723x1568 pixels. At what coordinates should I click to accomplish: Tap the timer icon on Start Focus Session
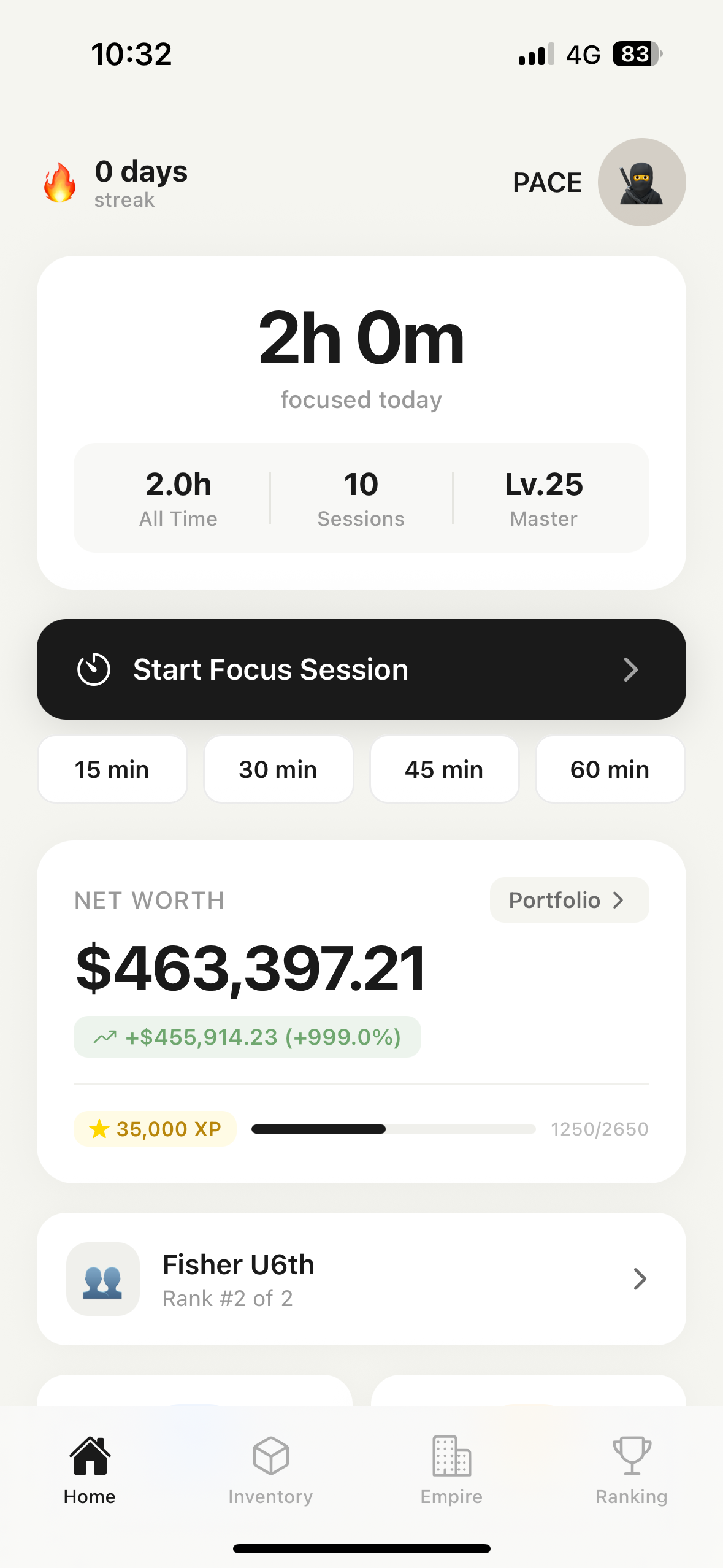coord(94,669)
